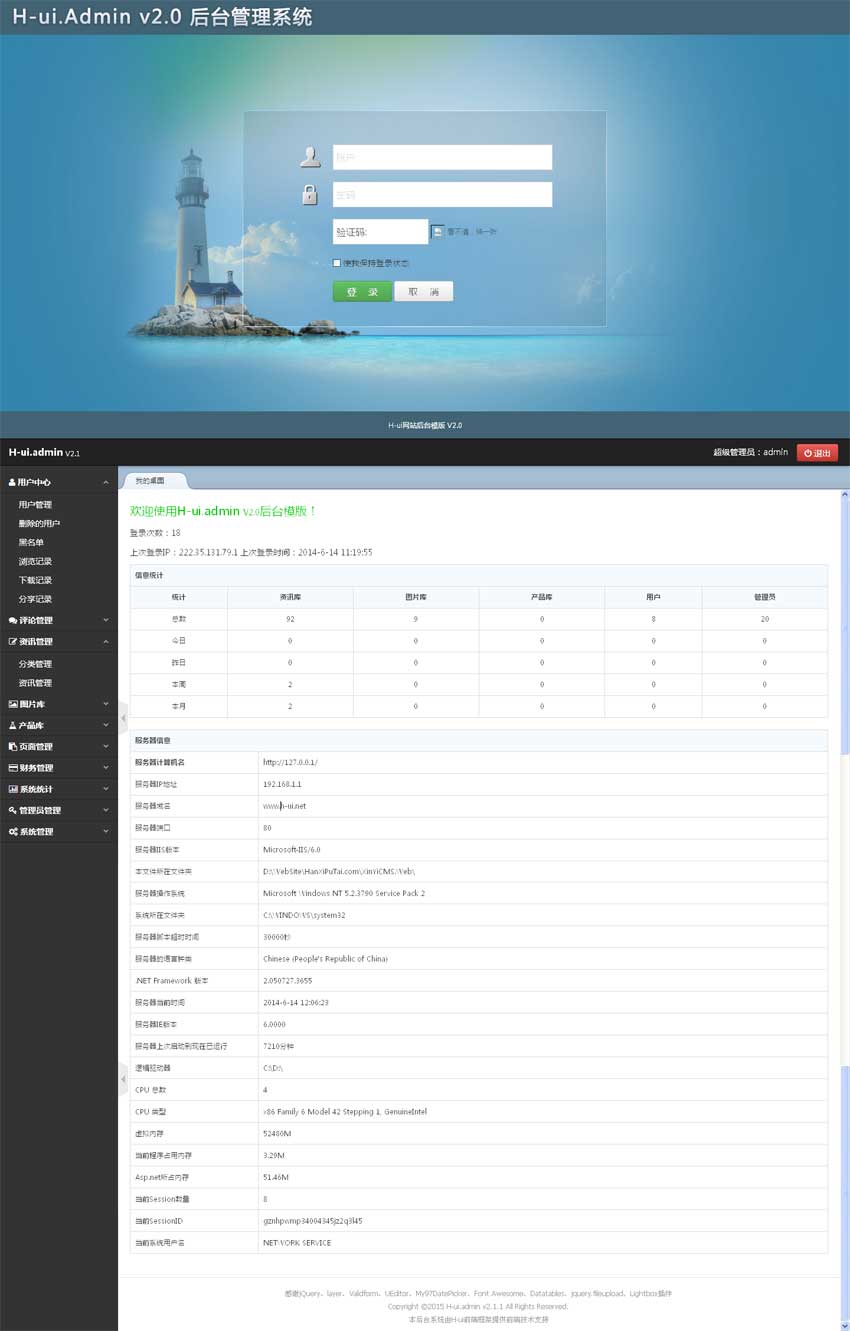Collapse the 用户中心 section chevron
This screenshot has width=850, height=1331.
[x=106, y=482]
